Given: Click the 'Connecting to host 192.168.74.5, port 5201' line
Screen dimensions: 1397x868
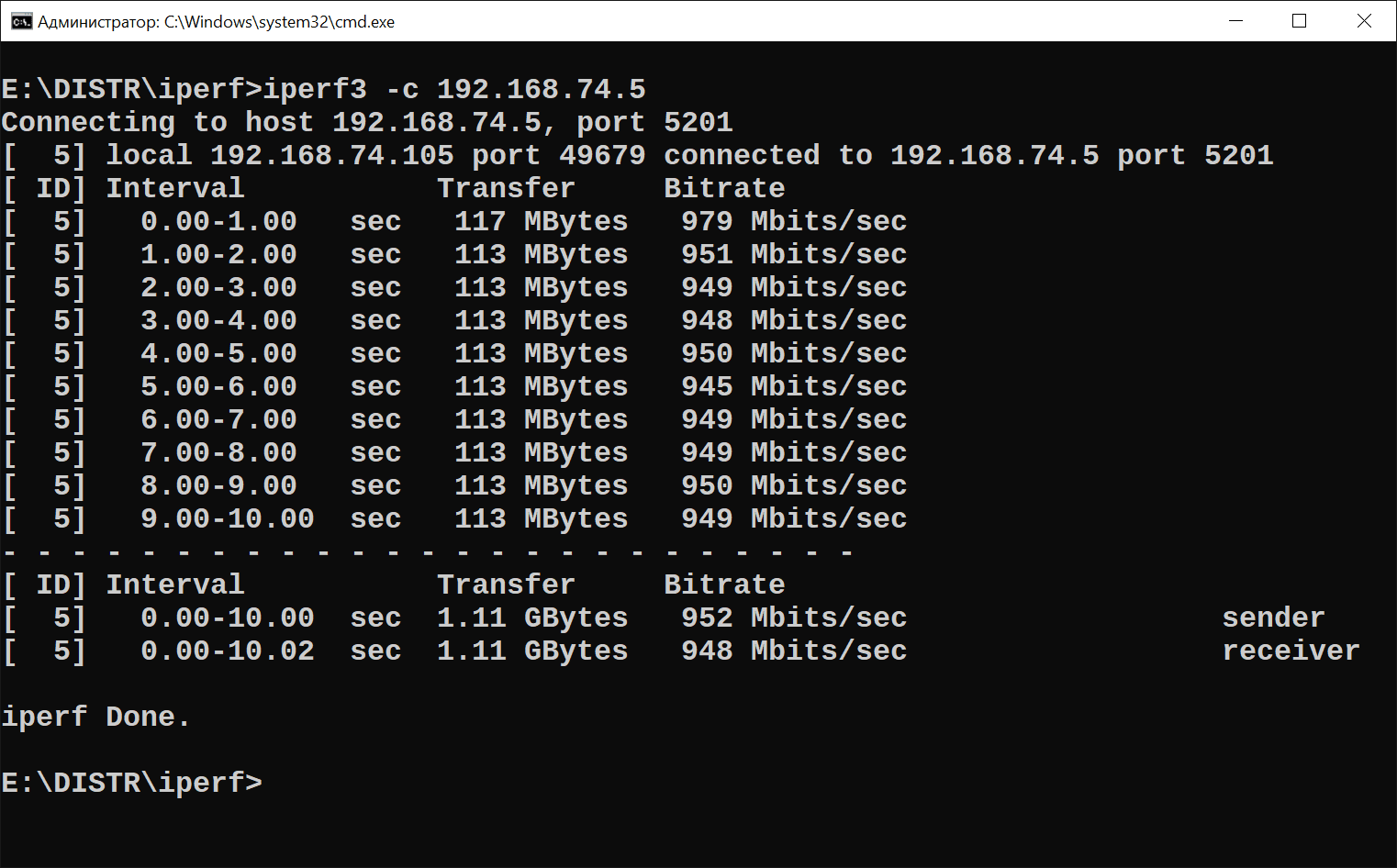Looking at the screenshot, I should (x=367, y=122).
